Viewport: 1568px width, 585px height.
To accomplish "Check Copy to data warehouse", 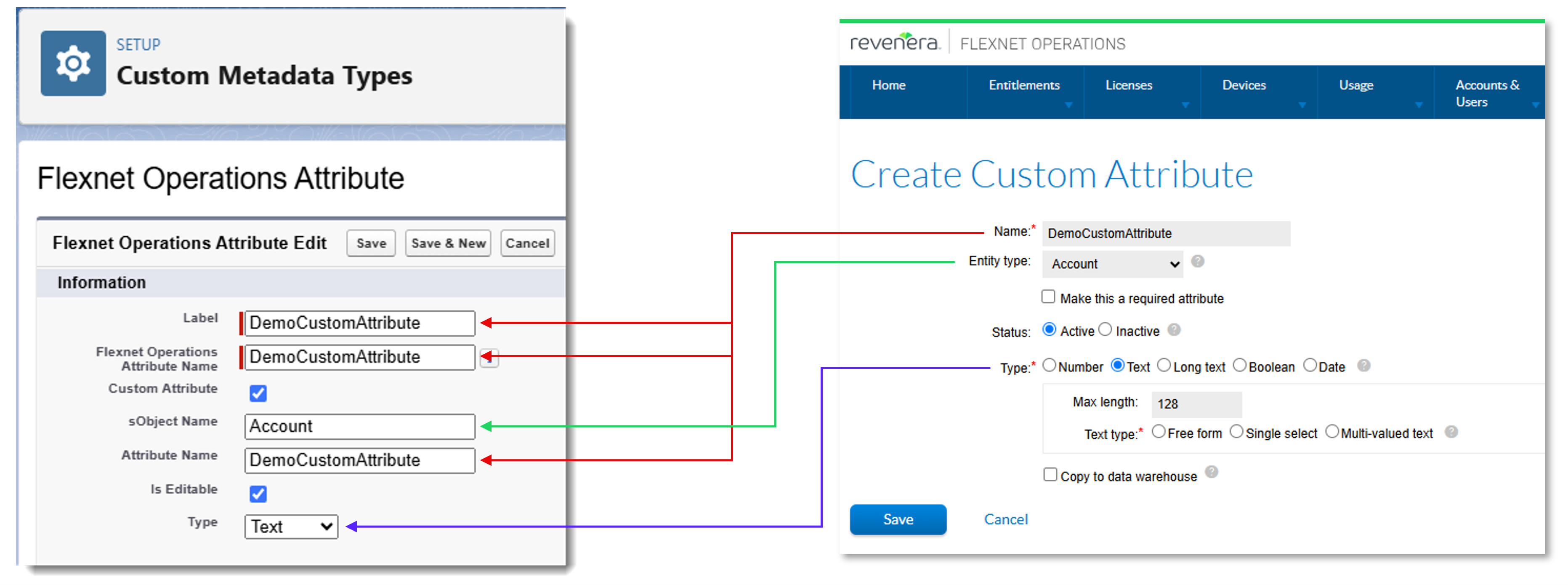I will tap(1050, 474).
